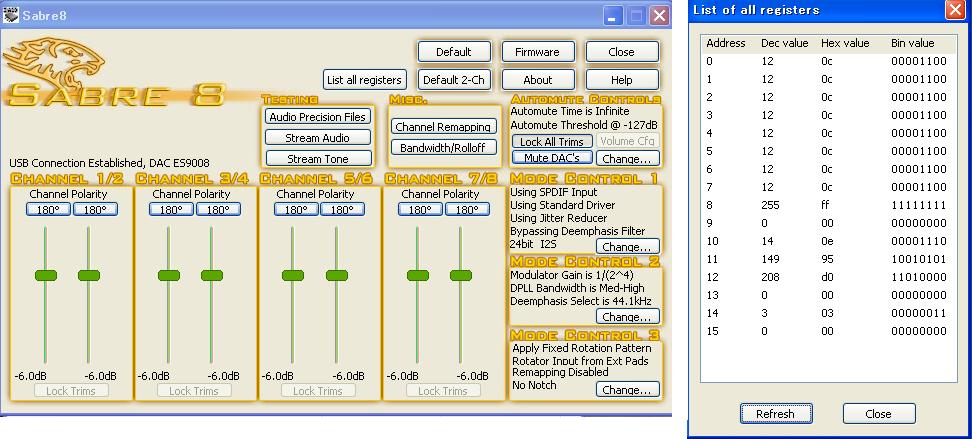Click Channel 7/8 left volume slider handle

[417, 275]
